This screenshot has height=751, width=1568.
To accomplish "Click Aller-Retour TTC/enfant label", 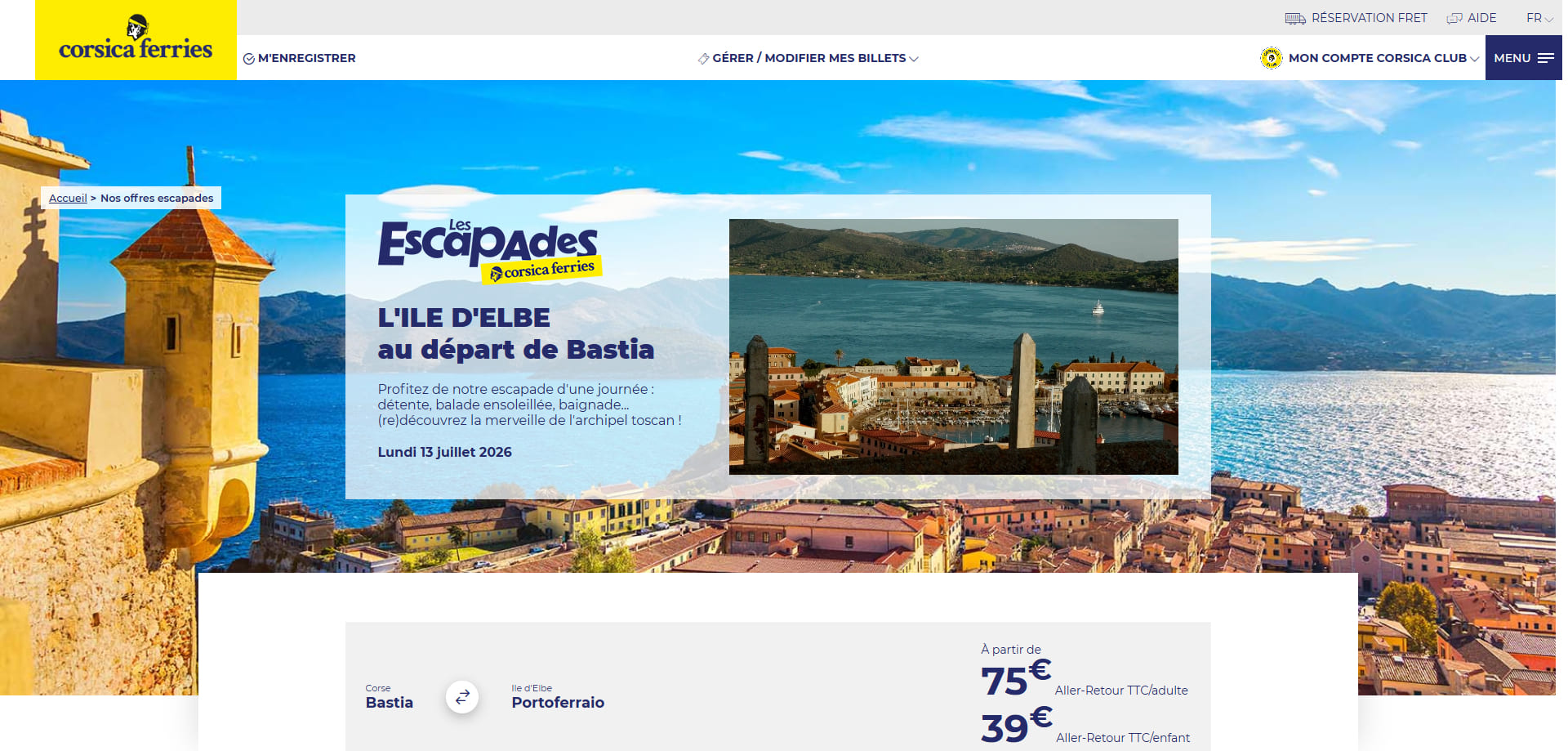I will 1123,737.
